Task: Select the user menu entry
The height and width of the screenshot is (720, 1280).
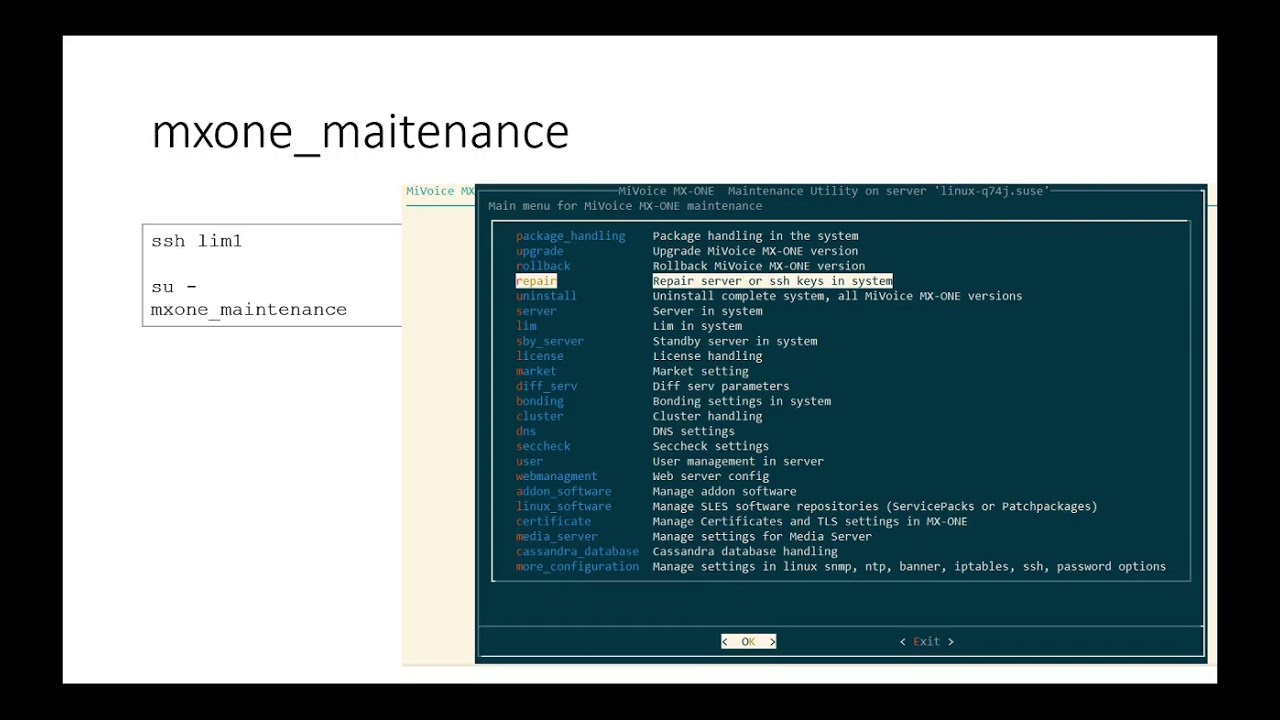Action: pyautogui.click(x=529, y=461)
